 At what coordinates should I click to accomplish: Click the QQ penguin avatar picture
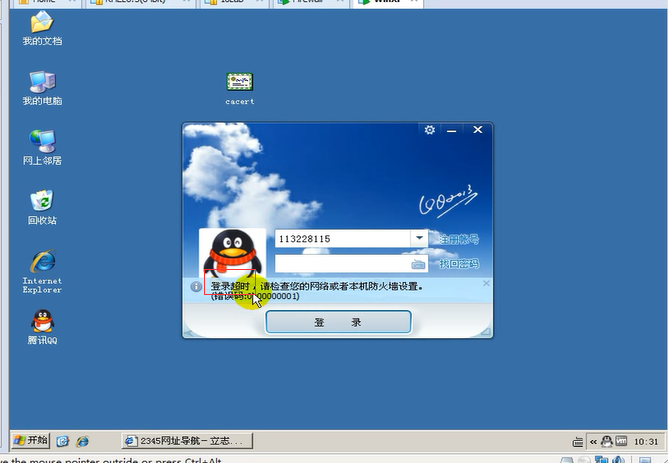232,253
